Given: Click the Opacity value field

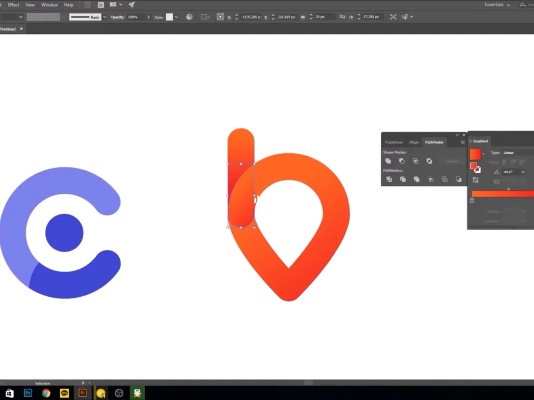Looking at the screenshot, I should tap(136, 17).
